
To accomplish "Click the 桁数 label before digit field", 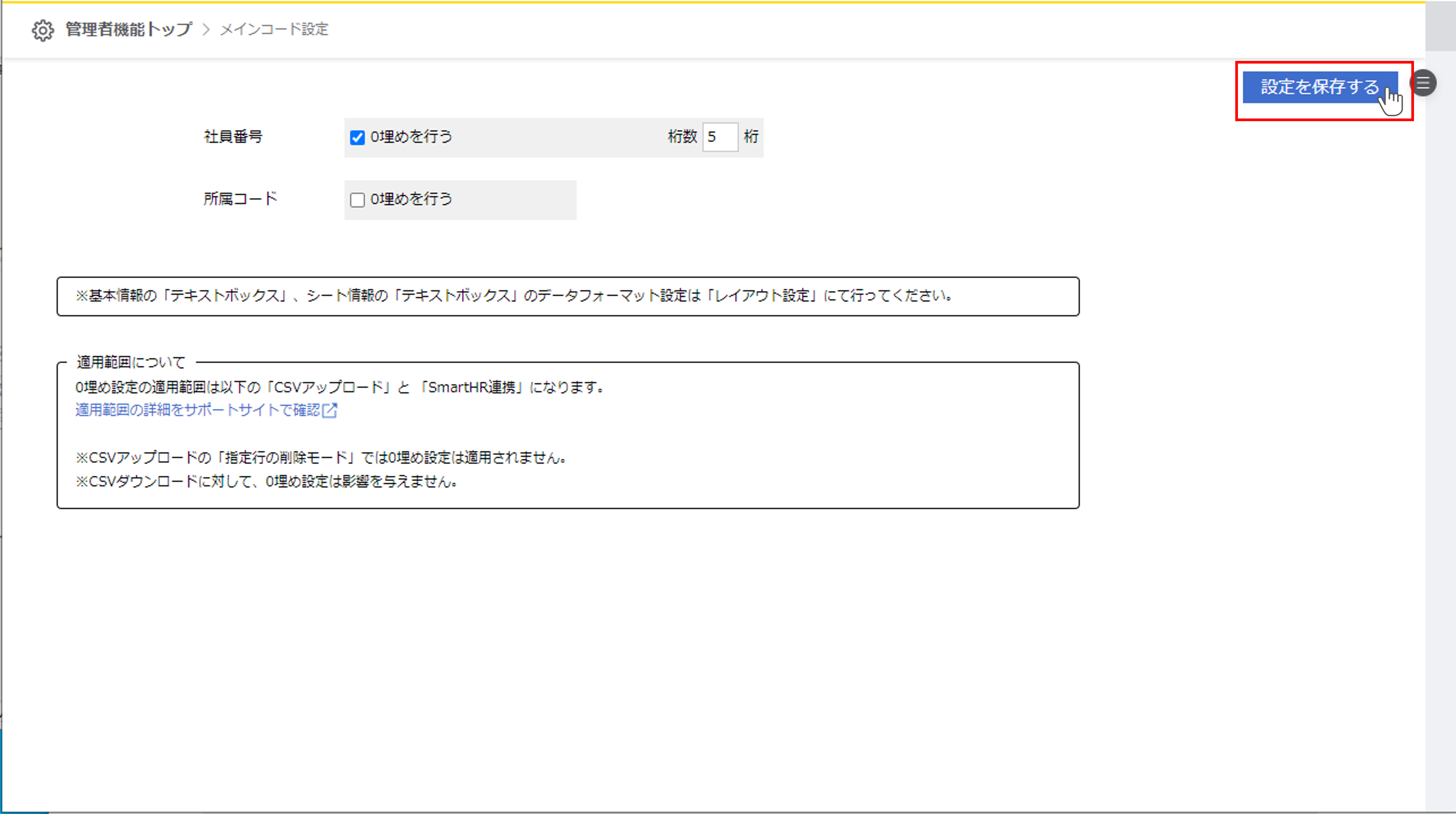I will (682, 137).
